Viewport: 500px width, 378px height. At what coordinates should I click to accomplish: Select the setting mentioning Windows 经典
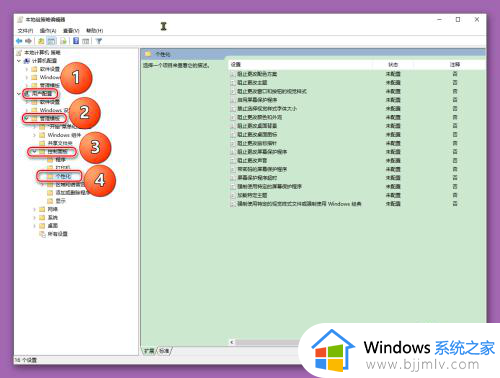click(x=299, y=204)
